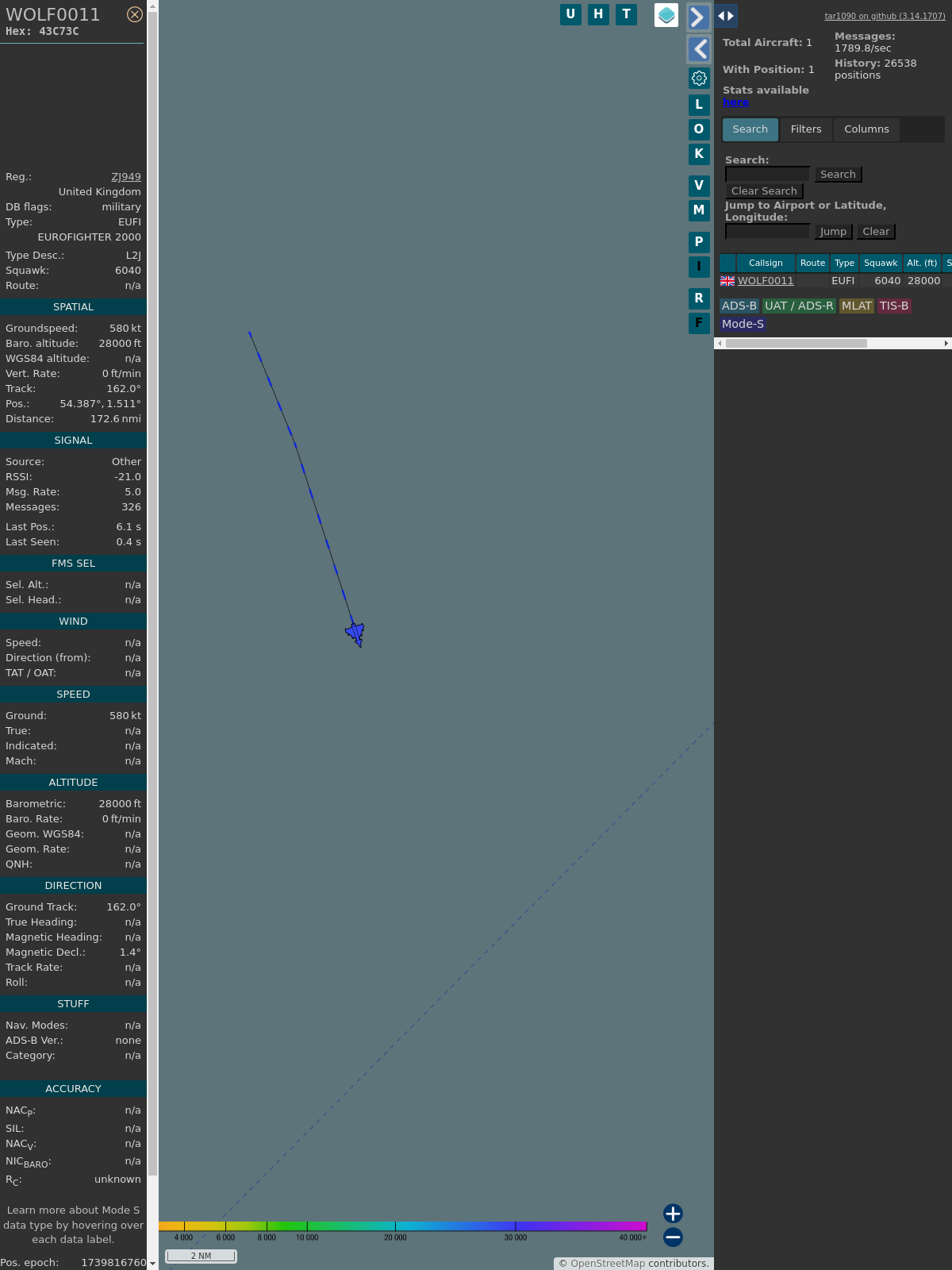Click the TIS-B legend label
The image size is (952, 1270).
click(894, 306)
